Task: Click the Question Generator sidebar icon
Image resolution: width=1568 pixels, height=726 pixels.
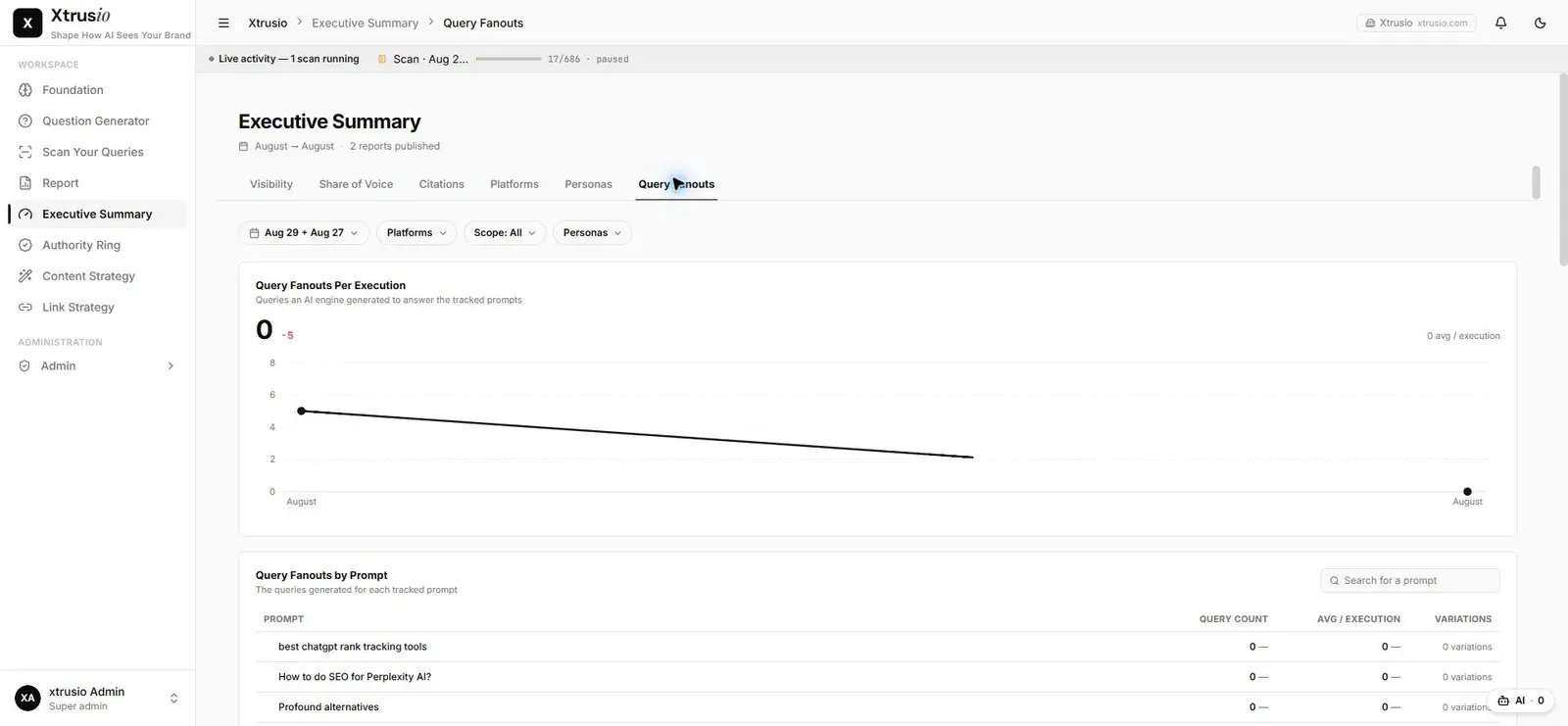Action: 25,121
